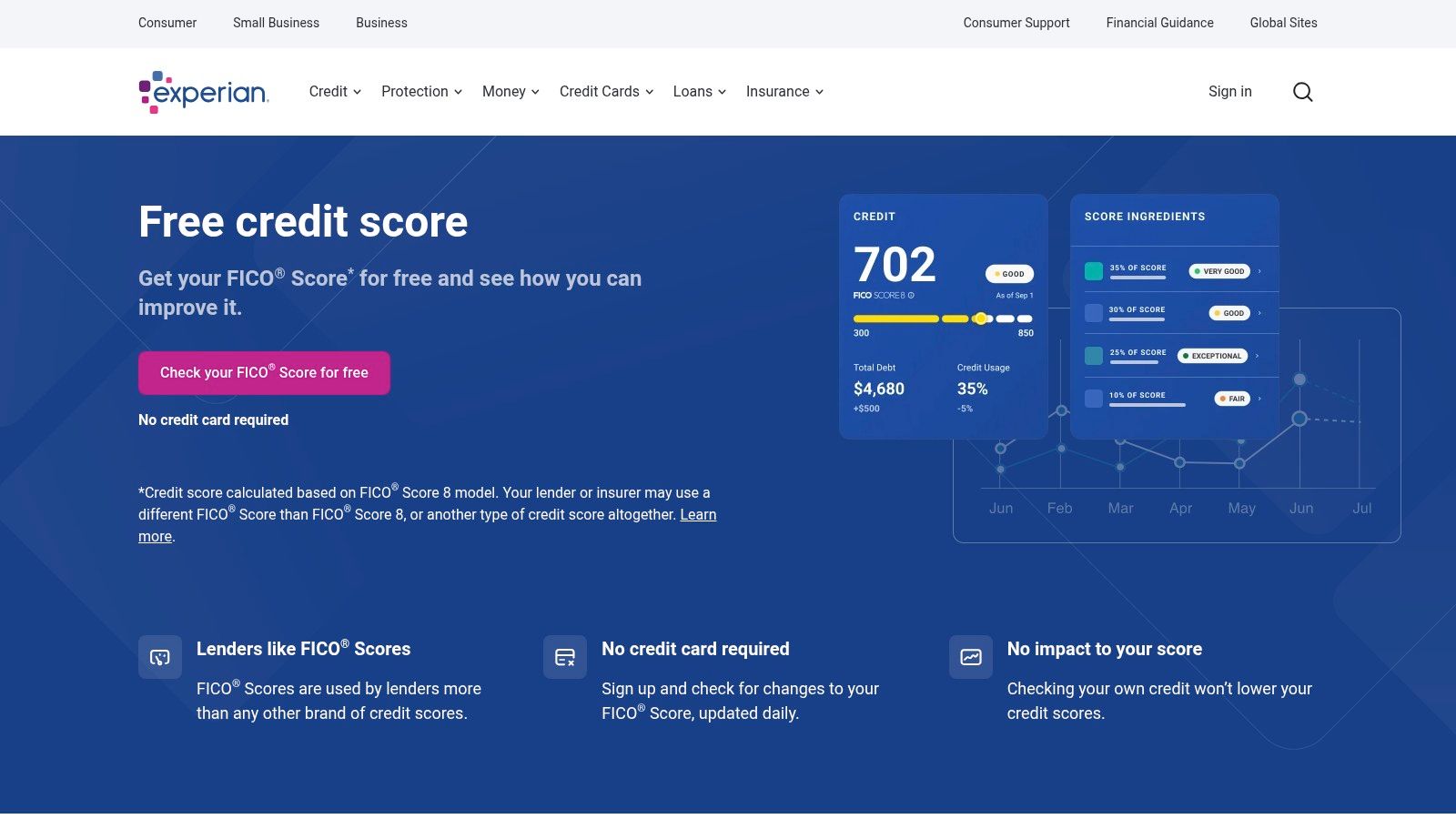Click the 30% of score blue square

(x=1094, y=313)
